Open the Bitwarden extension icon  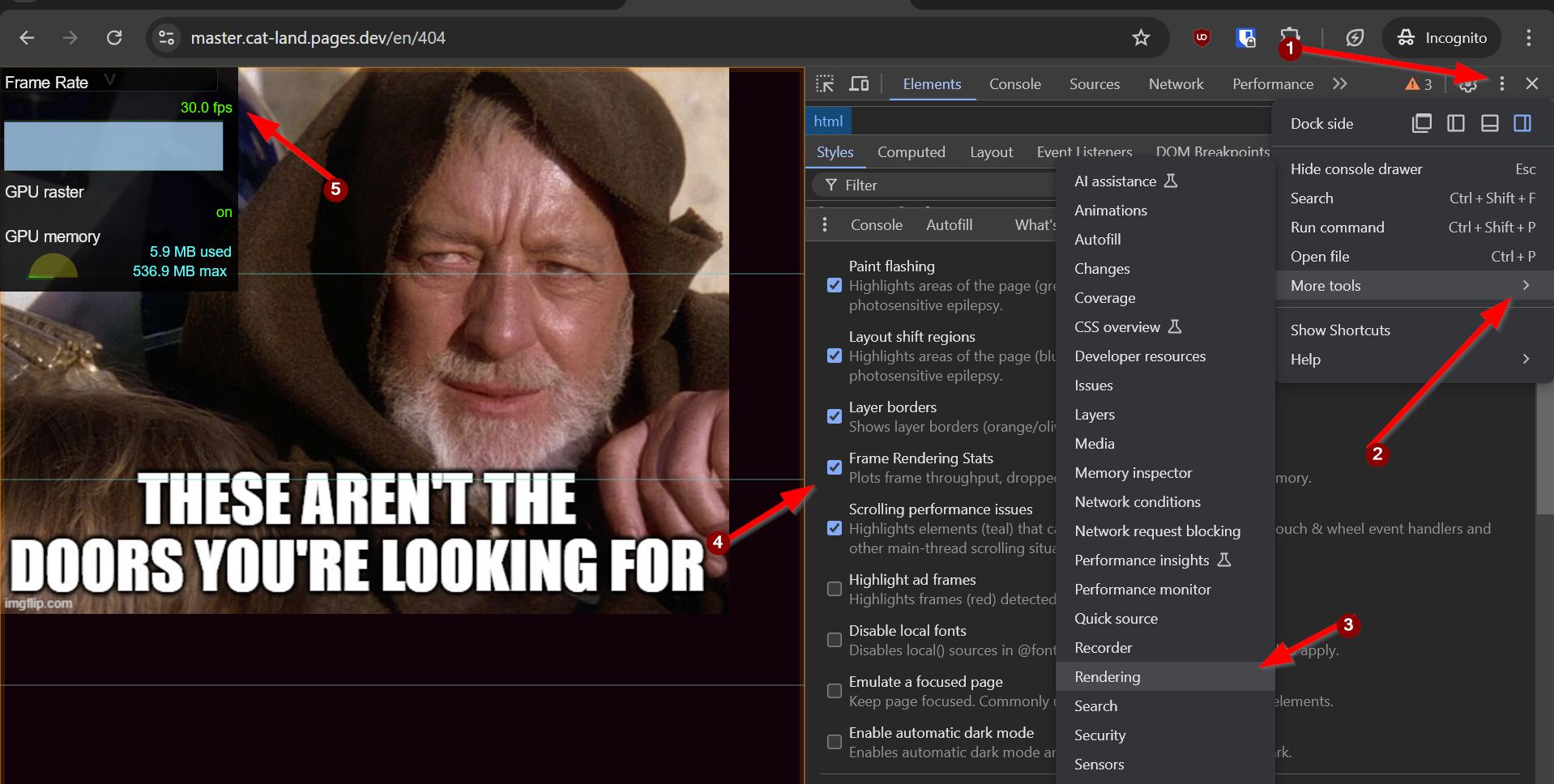[1245, 37]
